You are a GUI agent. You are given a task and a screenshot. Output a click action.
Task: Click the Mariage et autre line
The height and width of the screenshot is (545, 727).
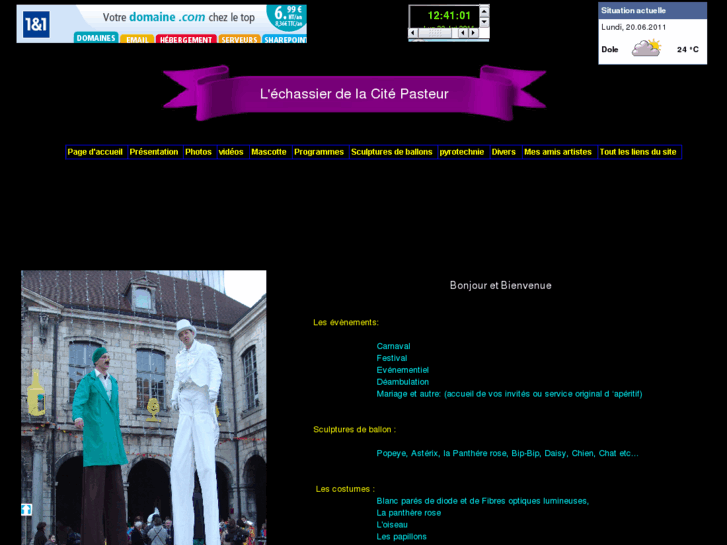[x=509, y=394]
